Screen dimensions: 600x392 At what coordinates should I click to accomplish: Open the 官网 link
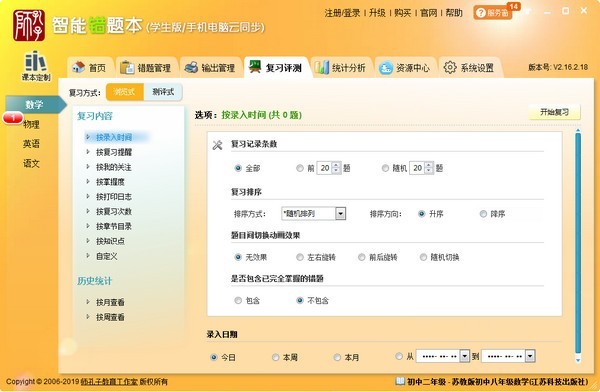click(x=429, y=13)
